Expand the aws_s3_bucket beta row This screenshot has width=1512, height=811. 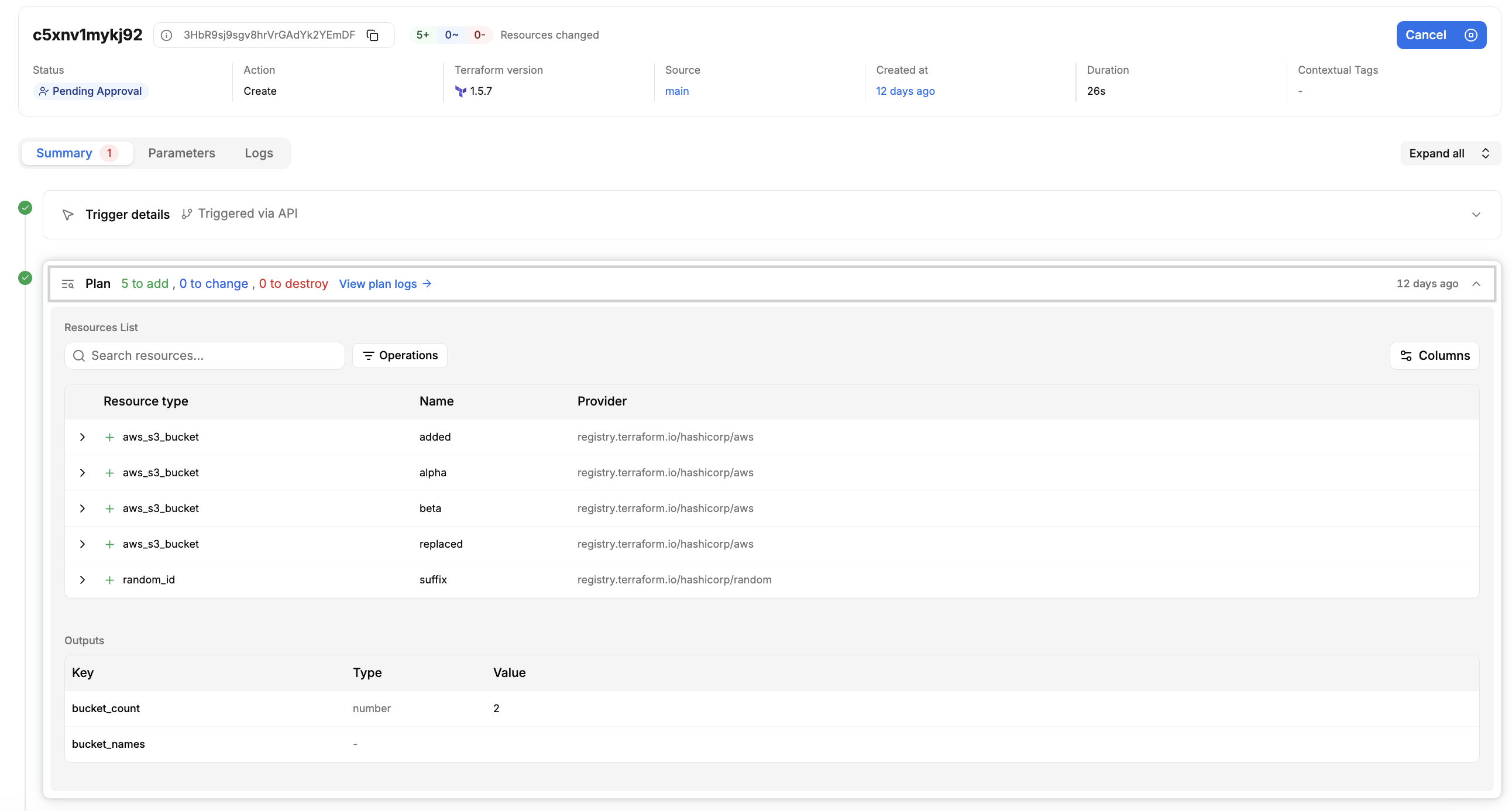(82, 509)
